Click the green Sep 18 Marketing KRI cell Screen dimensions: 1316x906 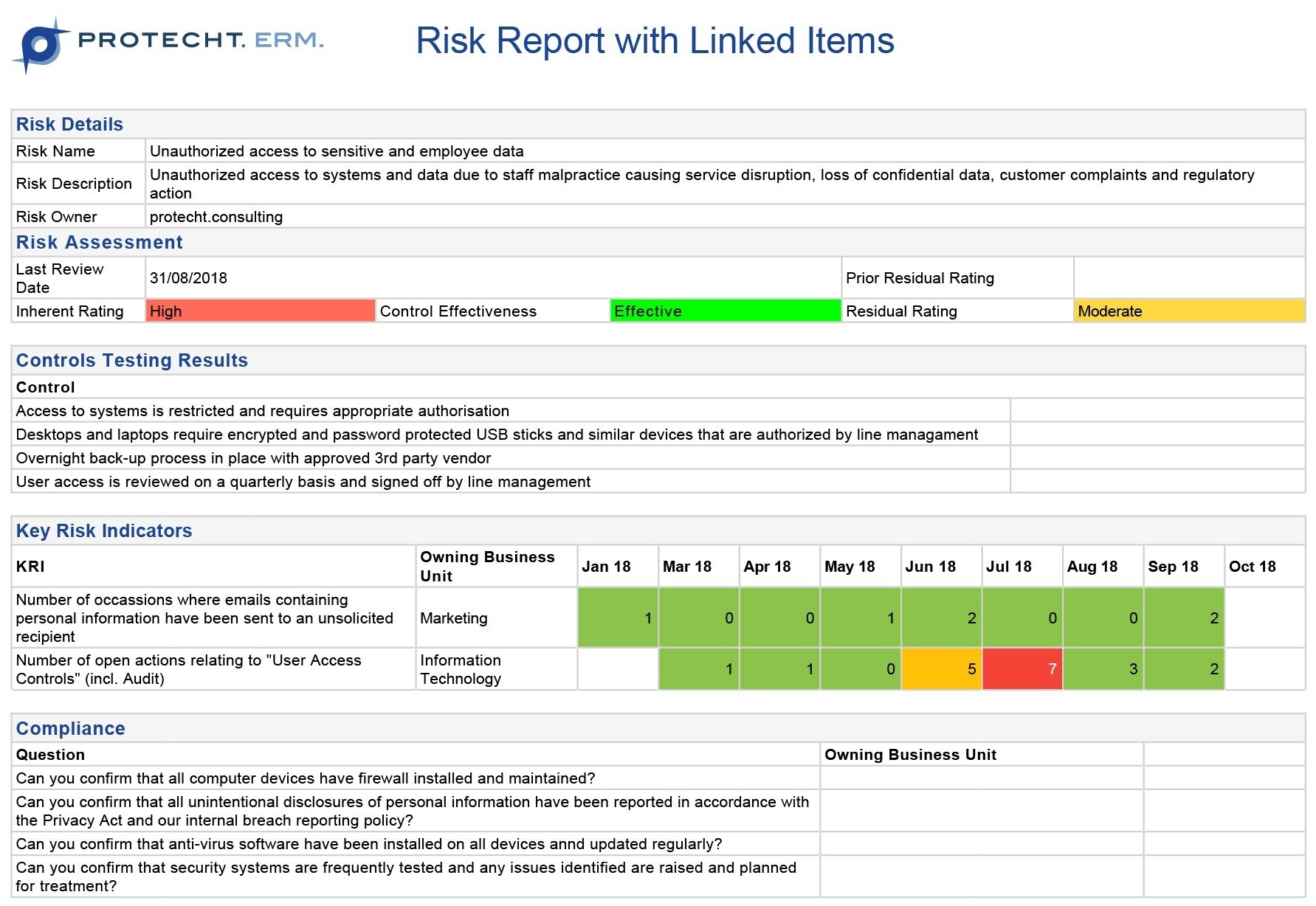tap(1182, 618)
